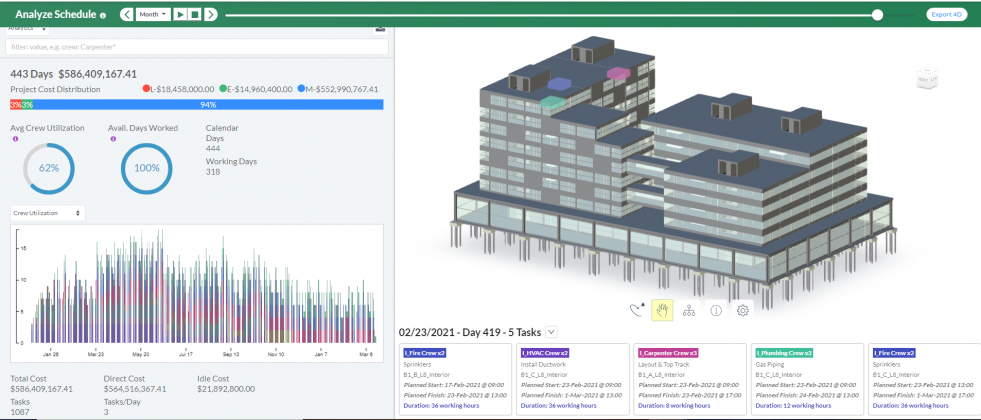Play the 4D schedule animation
Viewport: 981px width, 420px height.
tap(180, 15)
